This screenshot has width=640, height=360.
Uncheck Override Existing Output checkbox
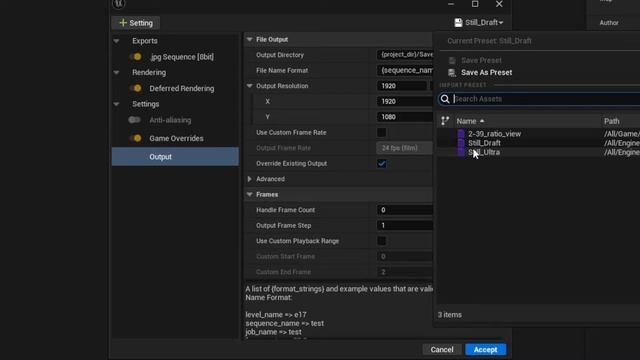tap(381, 163)
